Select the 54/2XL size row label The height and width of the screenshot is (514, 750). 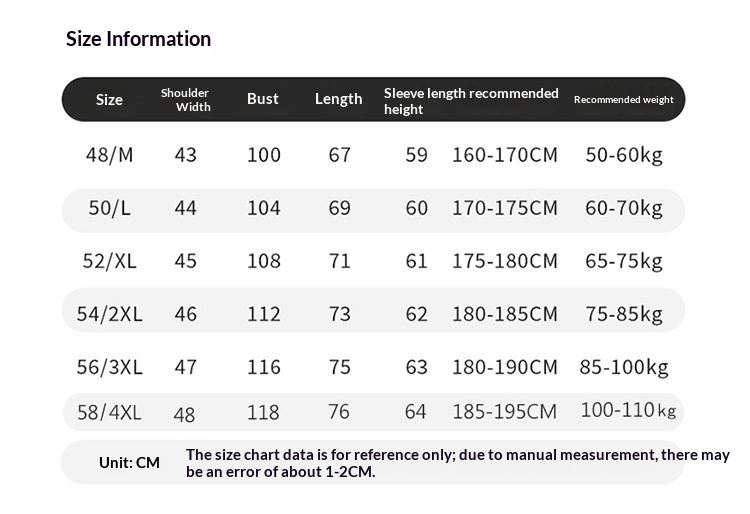[110, 314]
